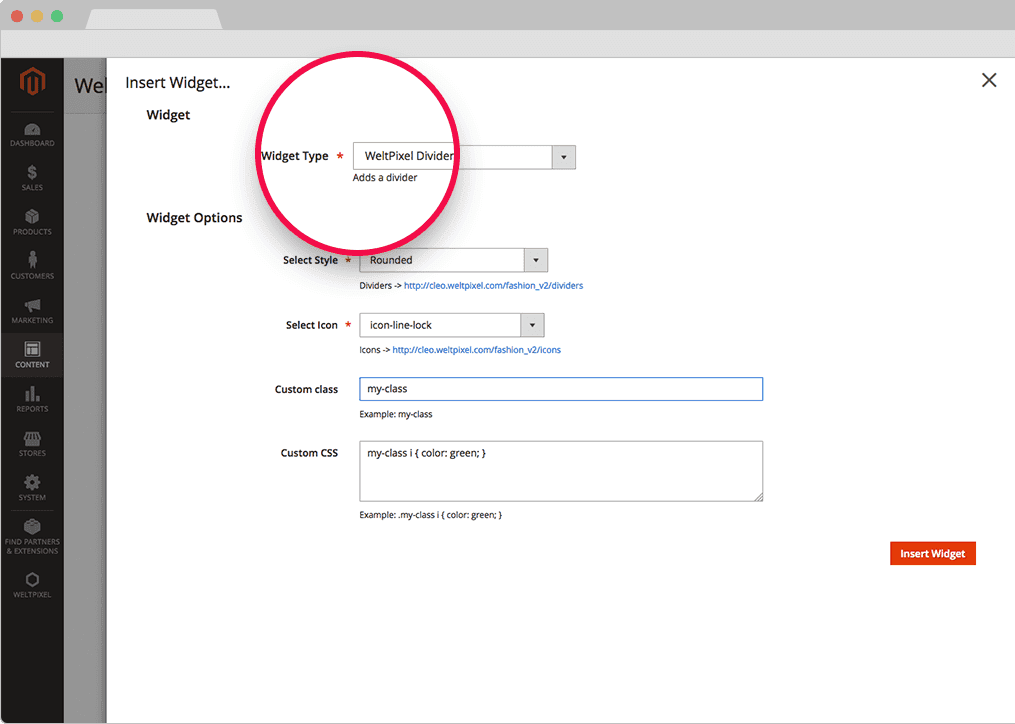
Task: Click into the Custom class input field
Action: (560, 389)
